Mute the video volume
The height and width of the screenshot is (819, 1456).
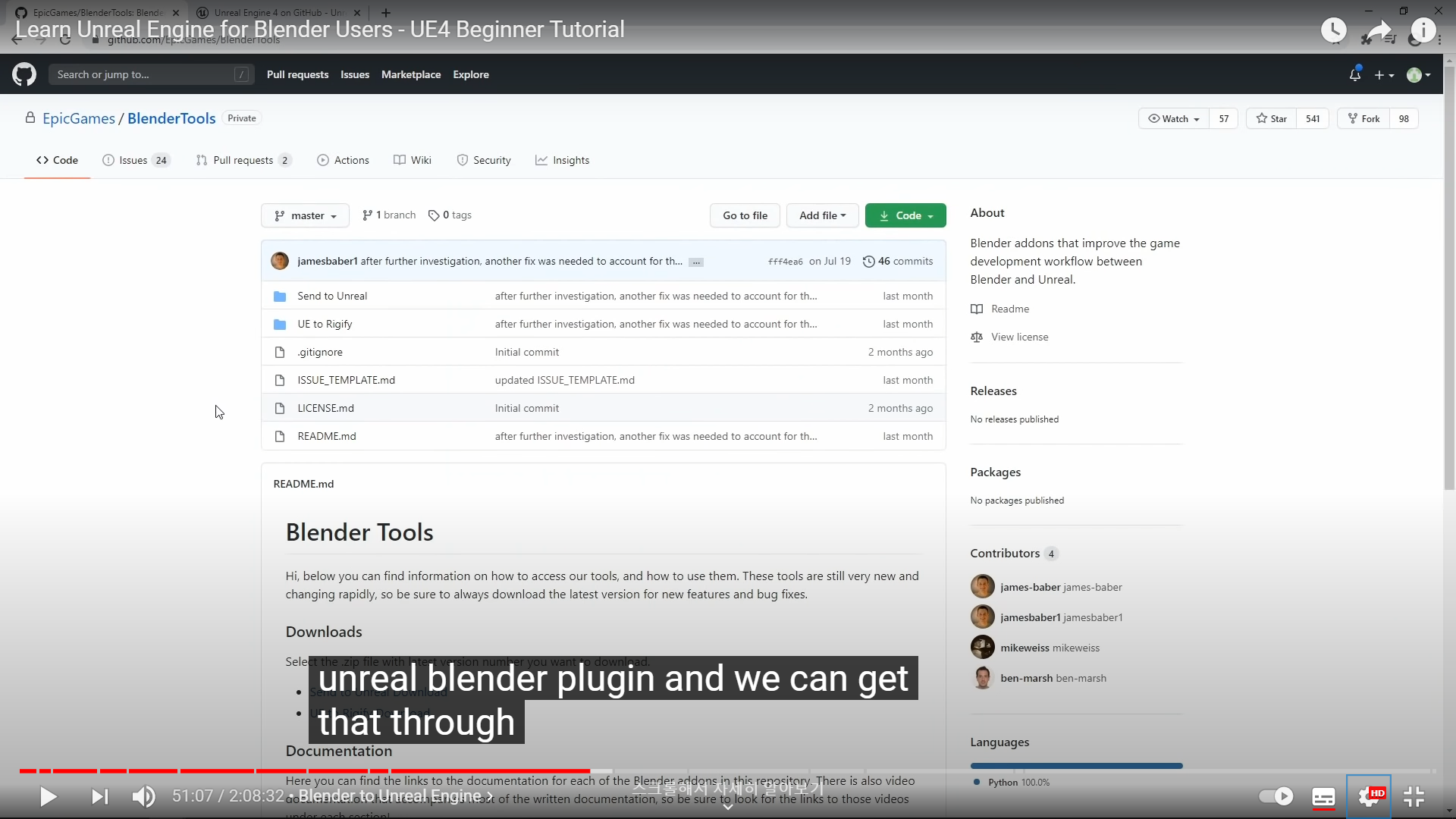[x=143, y=796]
